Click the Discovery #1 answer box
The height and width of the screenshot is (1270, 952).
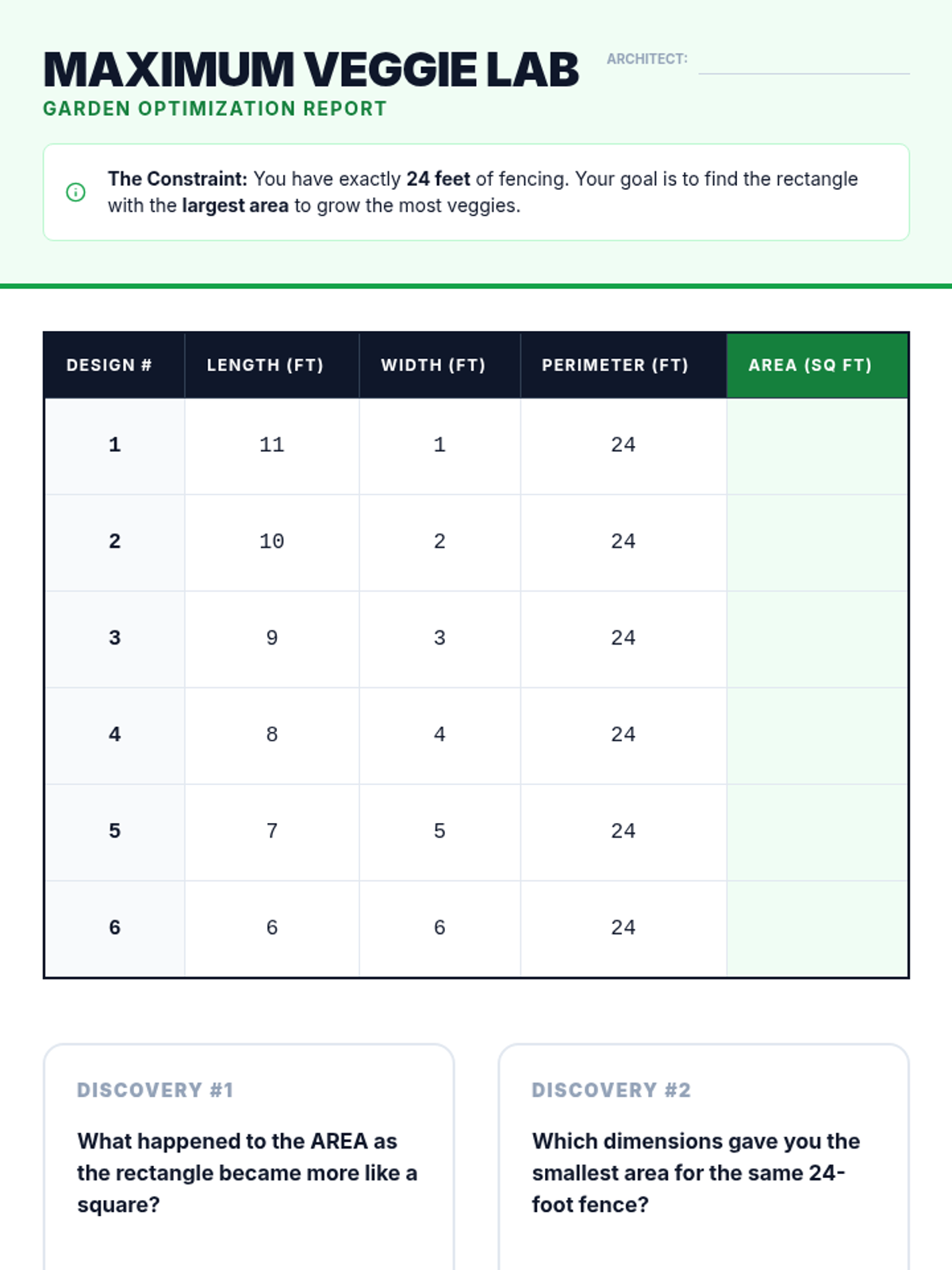coord(249,1157)
